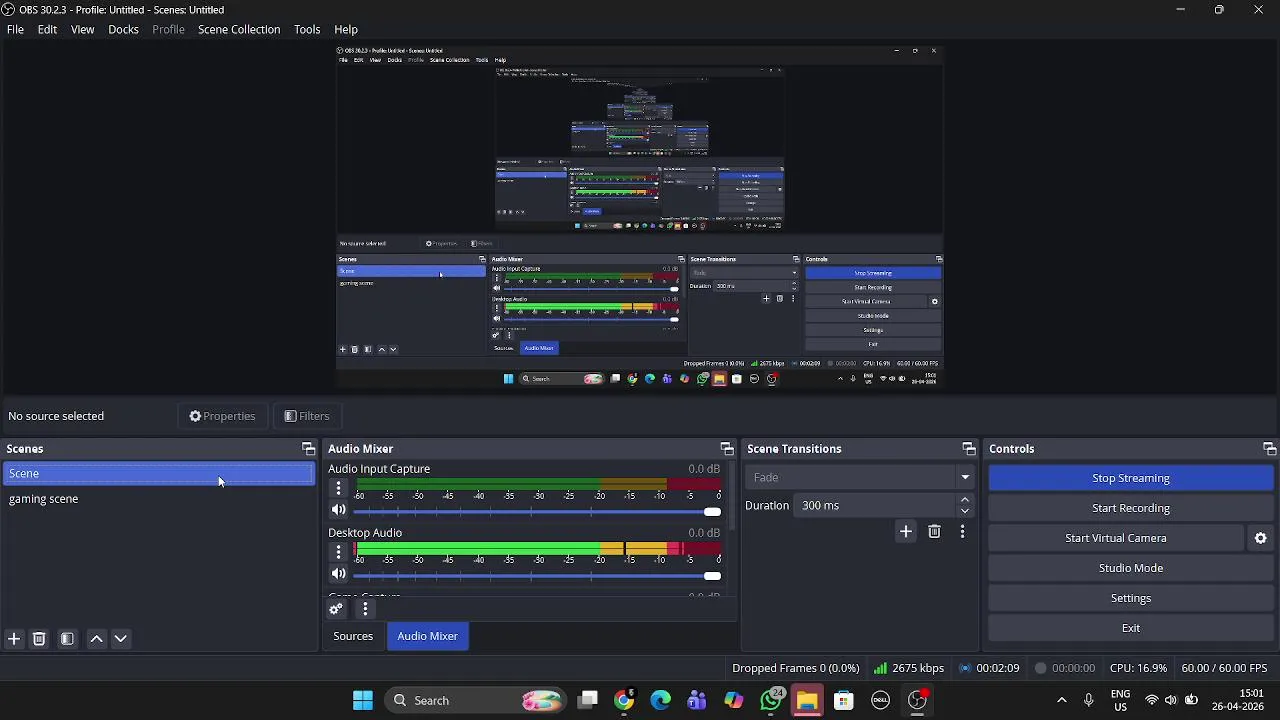This screenshot has width=1280, height=720.
Task: Open the Tools menu
Action: click(x=307, y=29)
